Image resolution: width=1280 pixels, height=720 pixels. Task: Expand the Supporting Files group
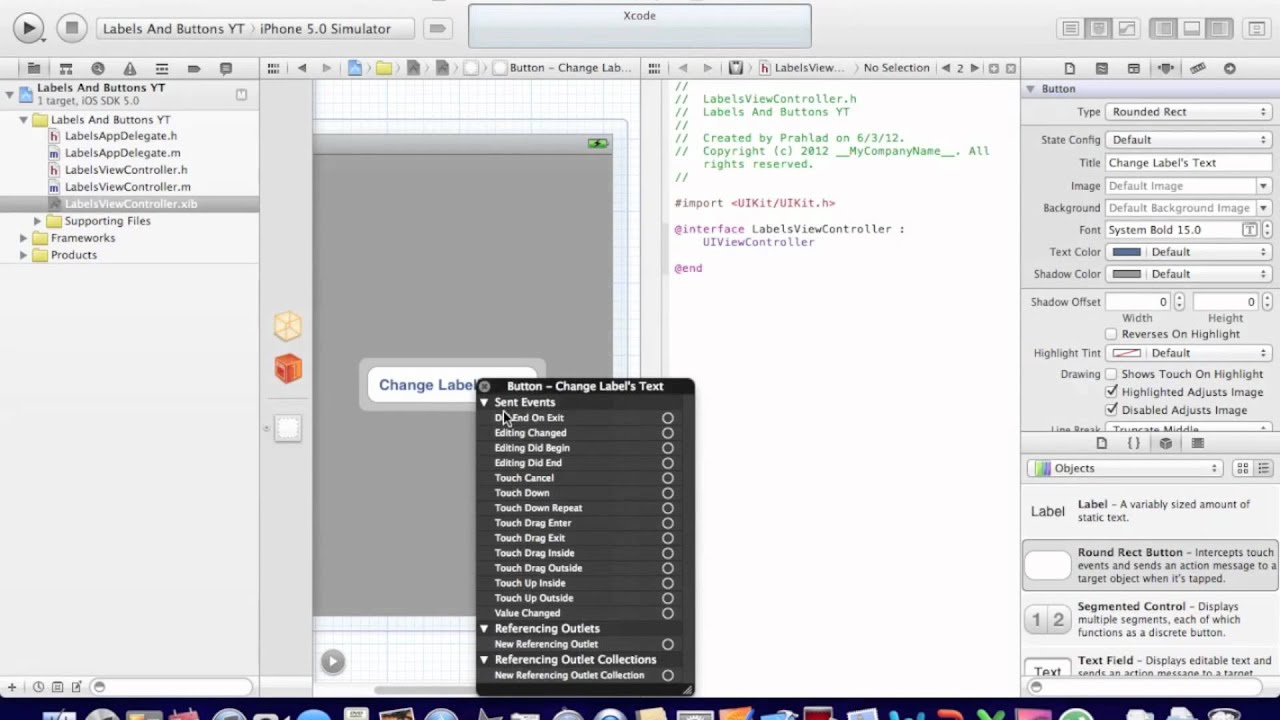[x=38, y=221]
